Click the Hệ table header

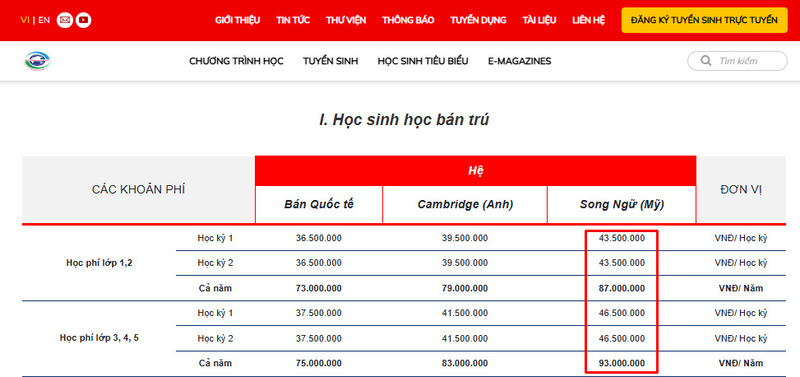point(476,171)
